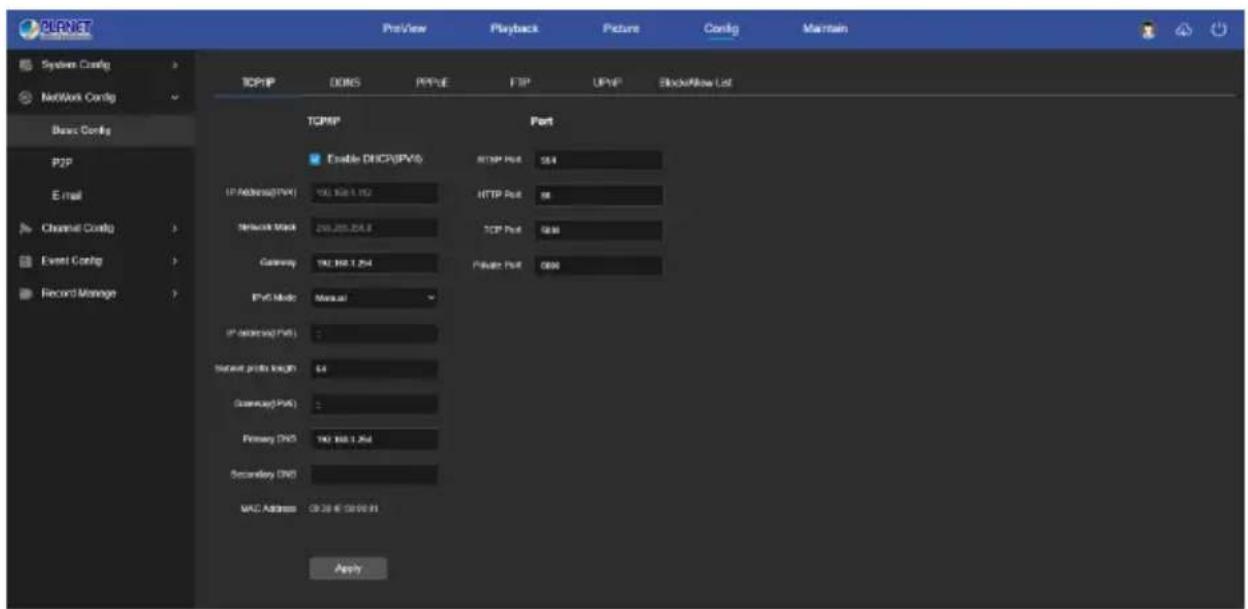Select the Config top menu

click(721, 30)
